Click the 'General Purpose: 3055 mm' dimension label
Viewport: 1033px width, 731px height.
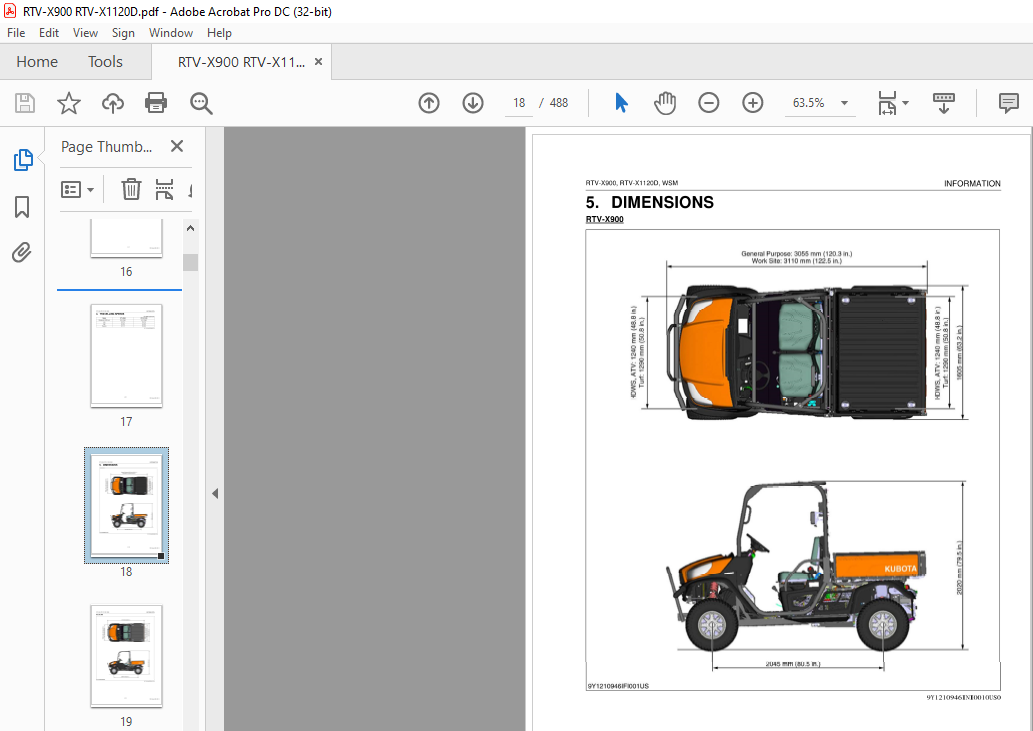click(796, 254)
